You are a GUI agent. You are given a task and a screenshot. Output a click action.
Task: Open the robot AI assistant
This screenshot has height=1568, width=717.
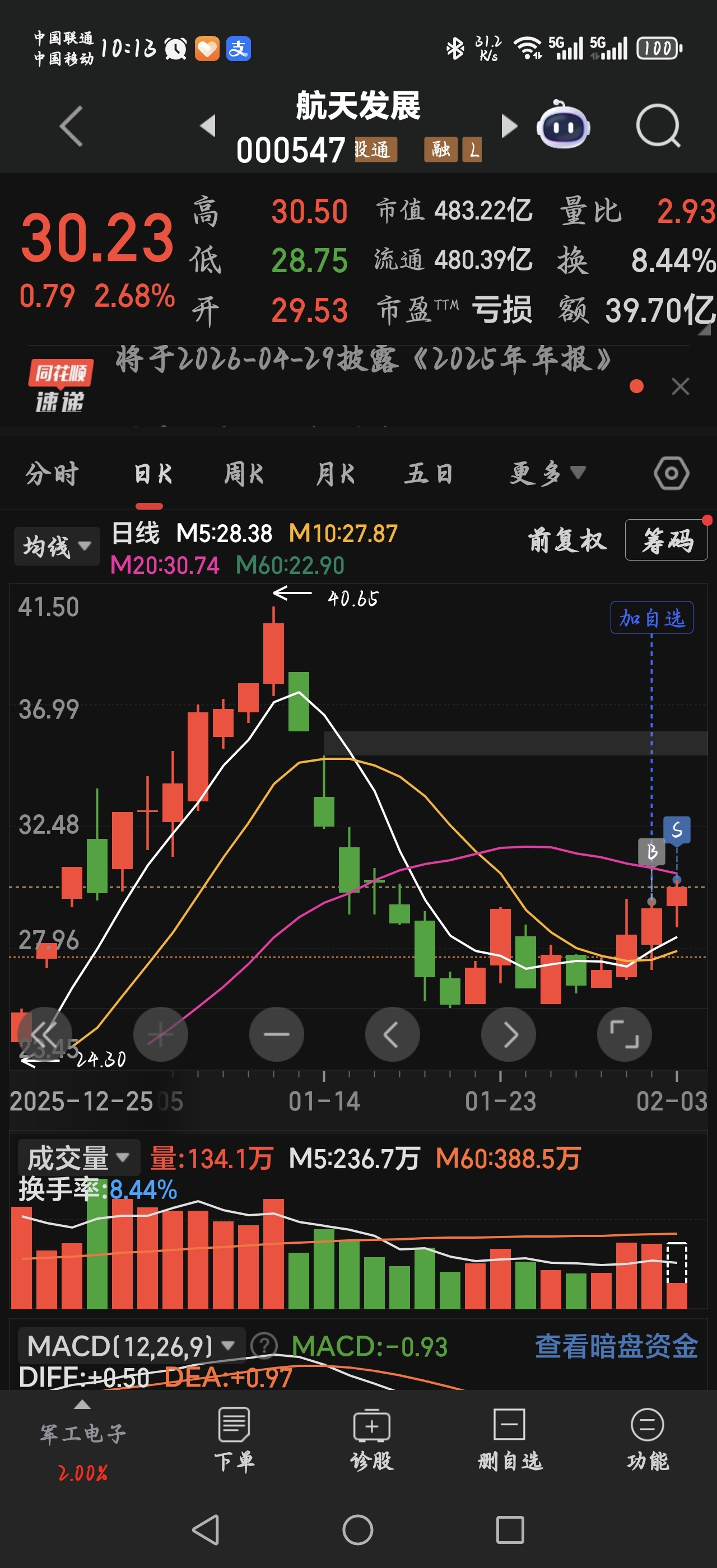pos(562,125)
